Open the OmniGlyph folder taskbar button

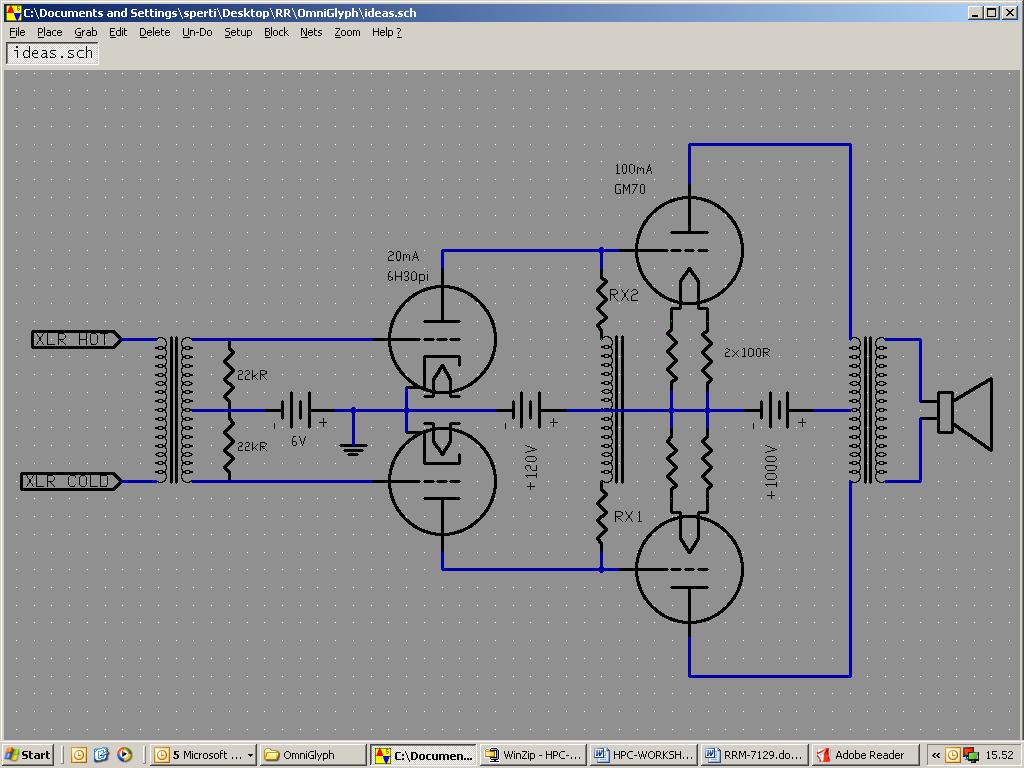click(312, 755)
